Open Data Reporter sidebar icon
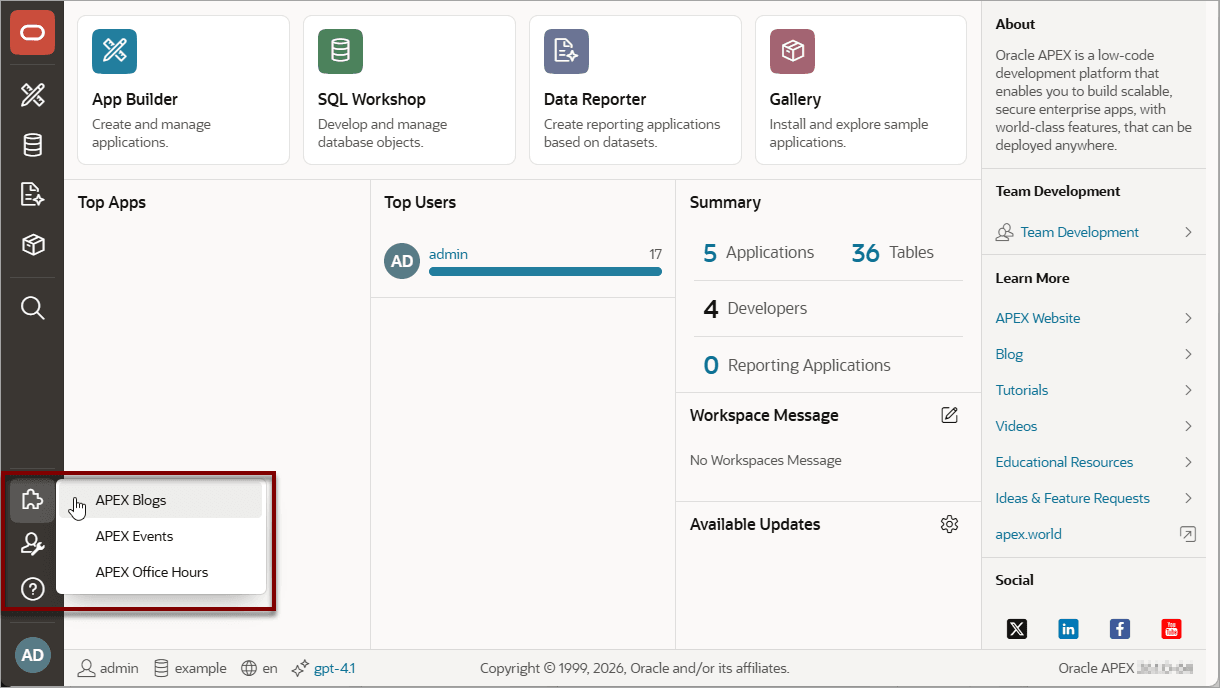Image resolution: width=1220 pixels, height=688 pixels. (x=32, y=194)
